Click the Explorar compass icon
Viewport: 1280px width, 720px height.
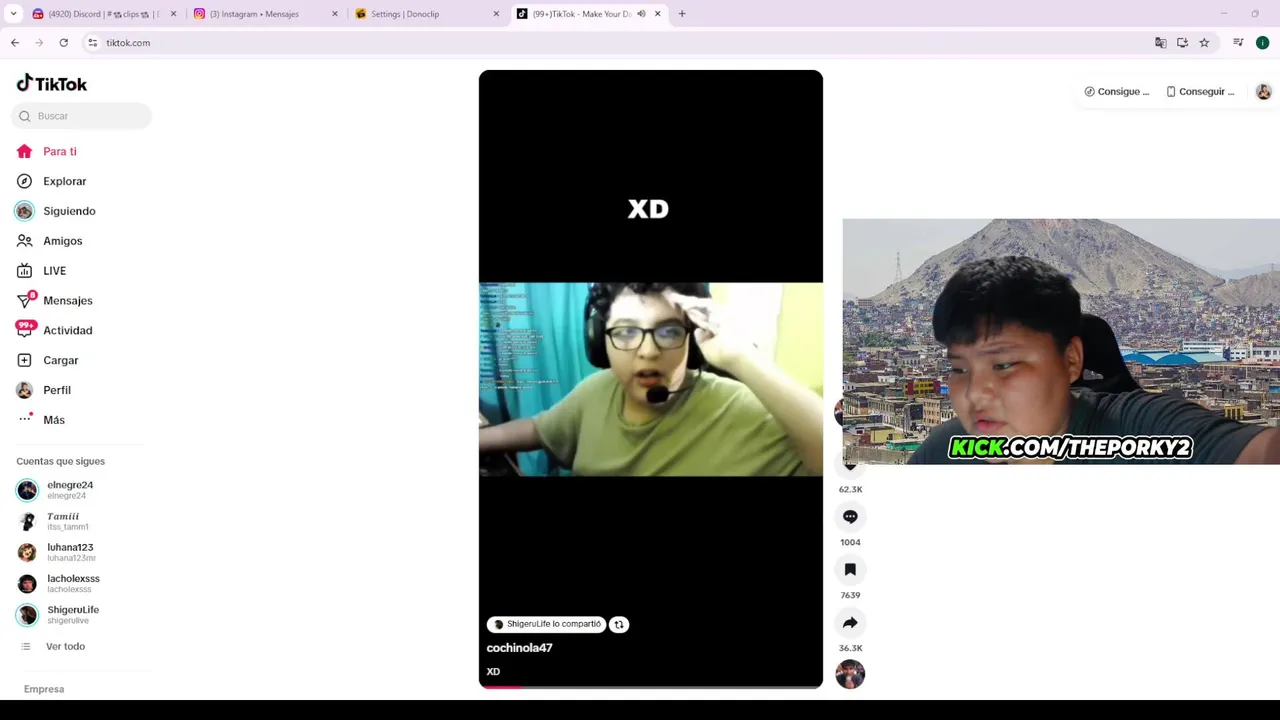(x=24, y=181)
